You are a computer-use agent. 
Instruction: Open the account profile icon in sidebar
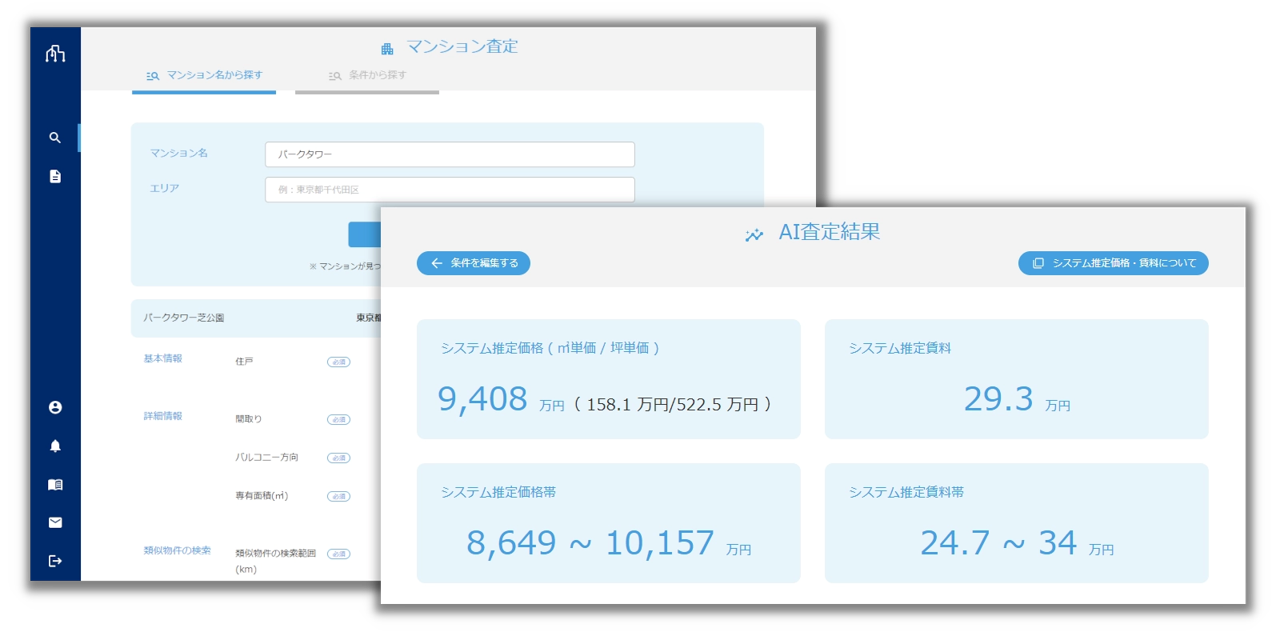pyautogui.click(x=55, y=407)
